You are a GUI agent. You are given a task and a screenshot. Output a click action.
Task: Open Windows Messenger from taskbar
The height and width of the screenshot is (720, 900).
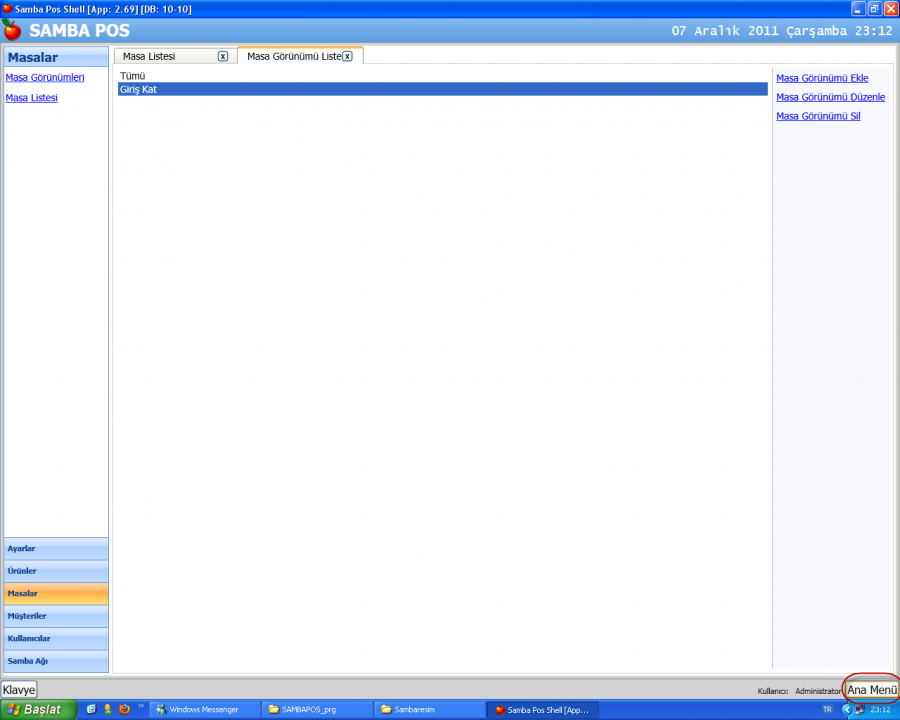pyautogui.click(x=204, y=710)
